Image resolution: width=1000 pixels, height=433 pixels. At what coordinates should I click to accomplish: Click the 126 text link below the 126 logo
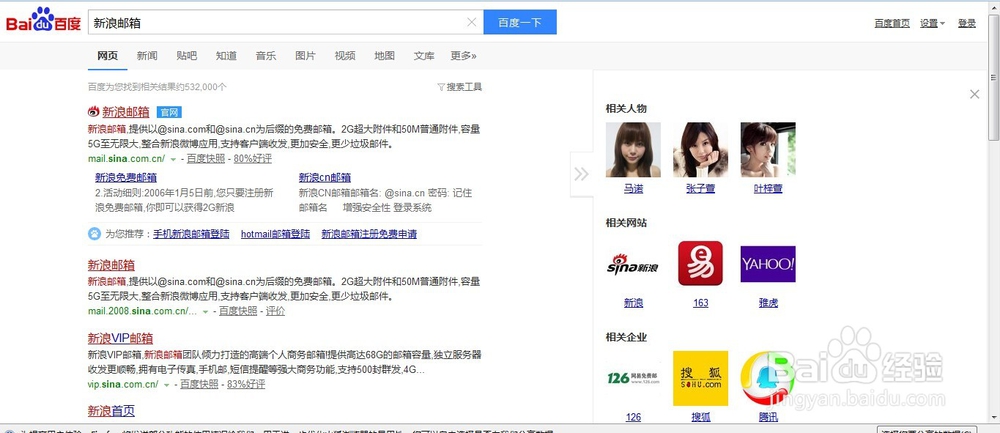point(633,417)
